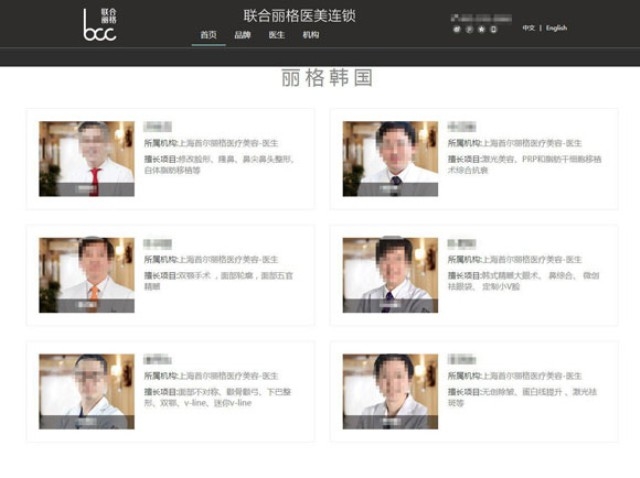Click the doctor name above 修改脸形、隆鼻 card text
Screen dimensions: 640x478
(x=158, y=127)
